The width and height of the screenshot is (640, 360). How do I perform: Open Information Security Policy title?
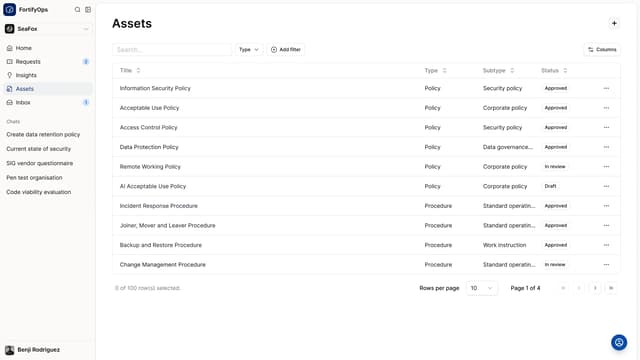[x=155, y=88]
